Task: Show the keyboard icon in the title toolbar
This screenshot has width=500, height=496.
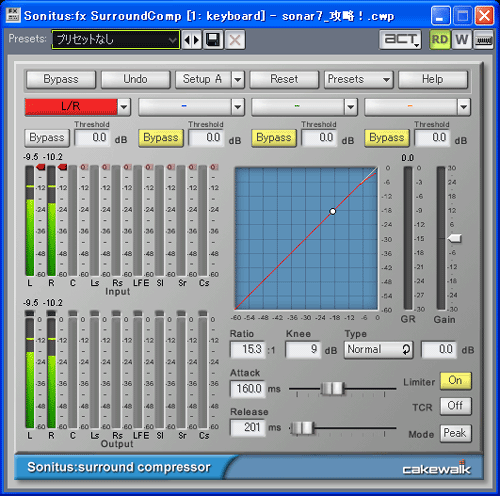Action: 484,40
